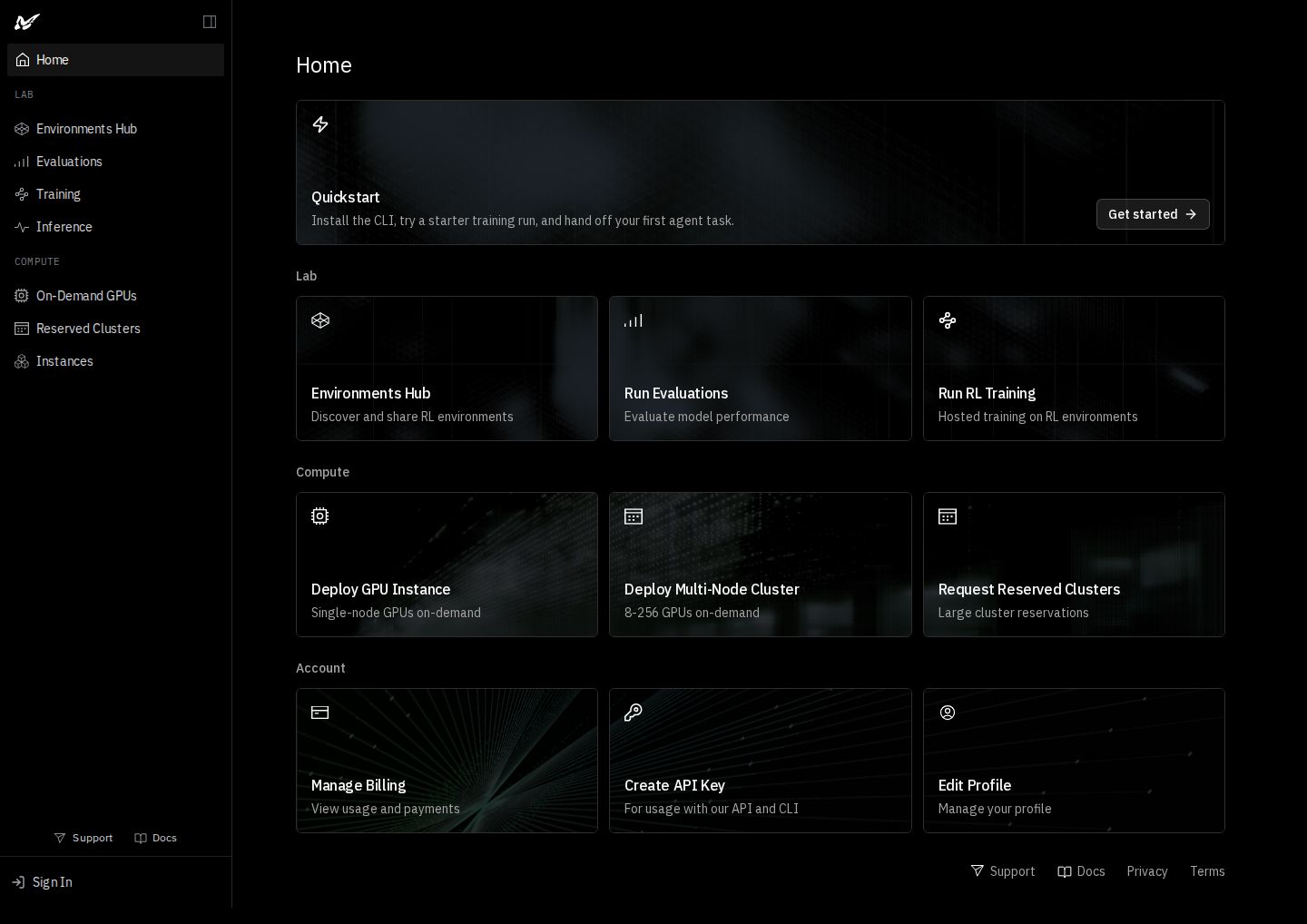Click the bird logo at top left
The height and width of the screenshot is (924, 1307).
27,22
